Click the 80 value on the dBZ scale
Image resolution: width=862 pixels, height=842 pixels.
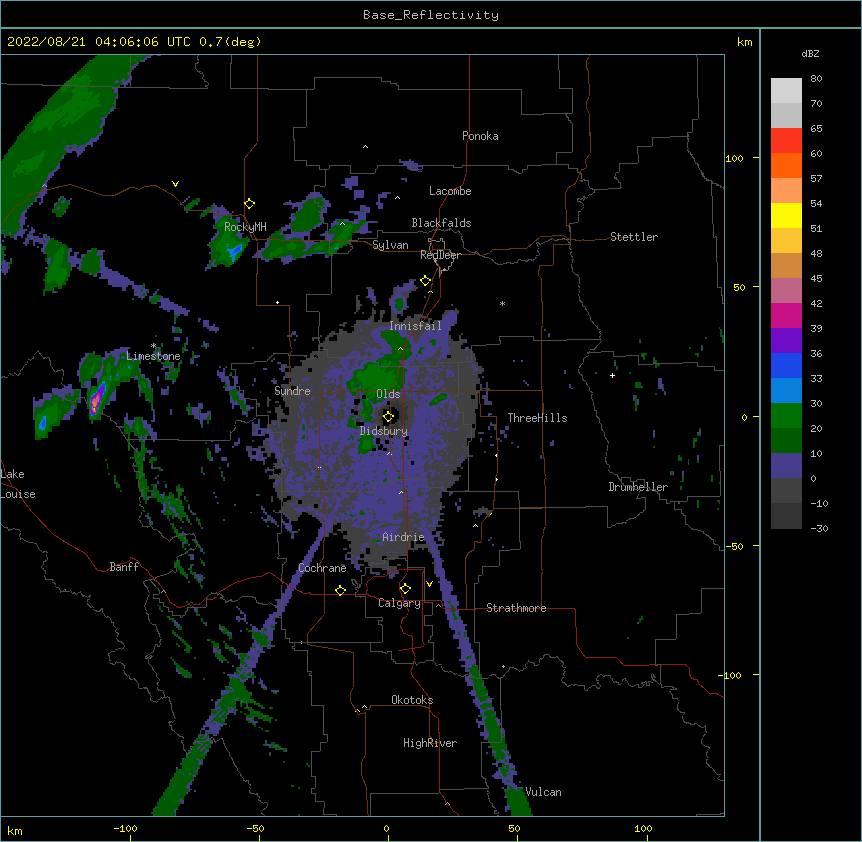816,79
